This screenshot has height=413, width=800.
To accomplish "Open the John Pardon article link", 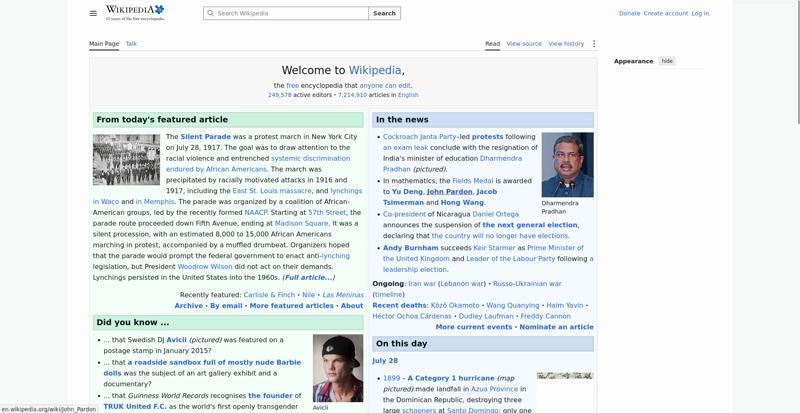I will [x=449, y=191].
